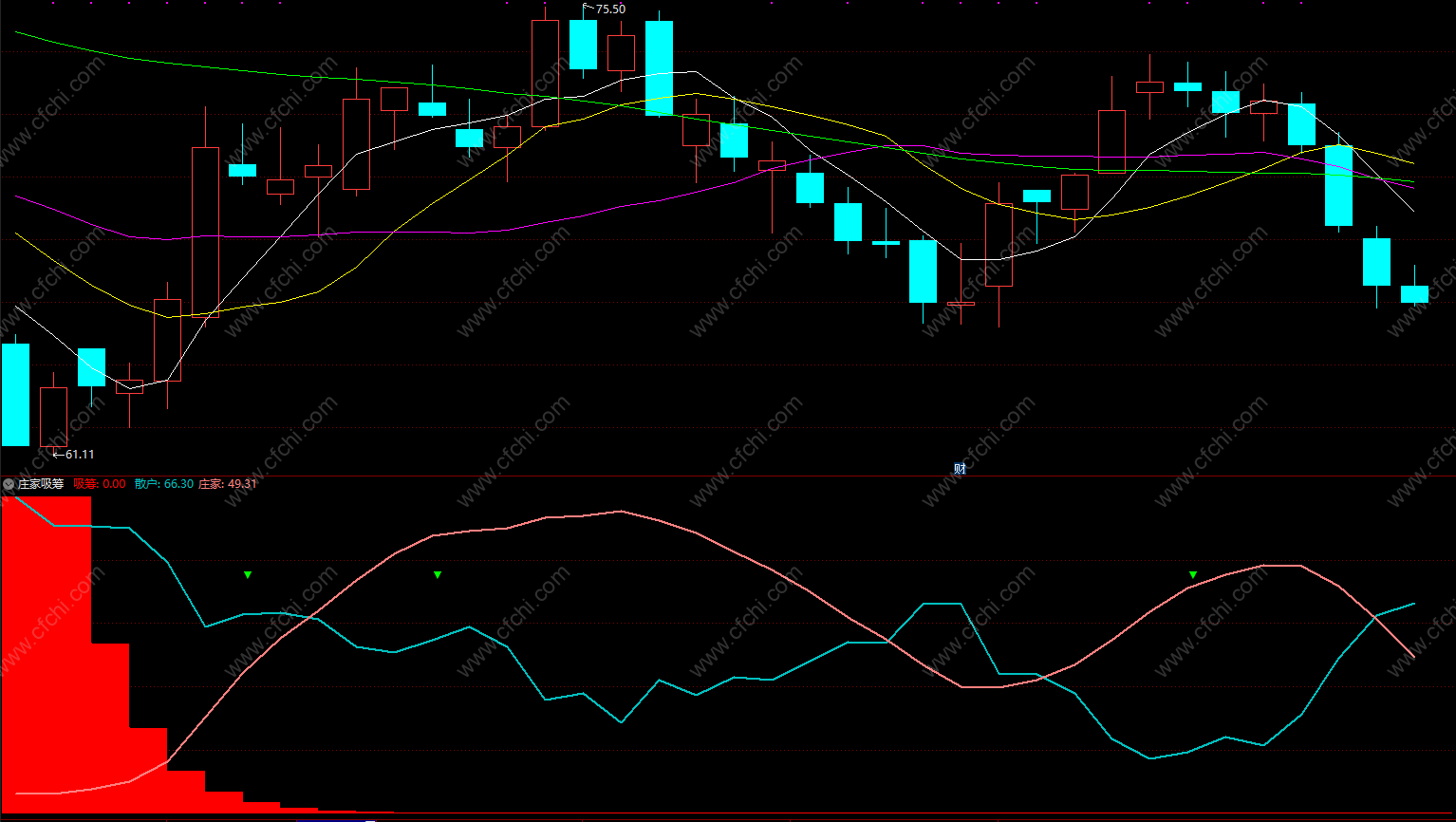Click the middle green triangle signal marker
This screenshot has height=822, width=1456.
[x=438, y=574]
